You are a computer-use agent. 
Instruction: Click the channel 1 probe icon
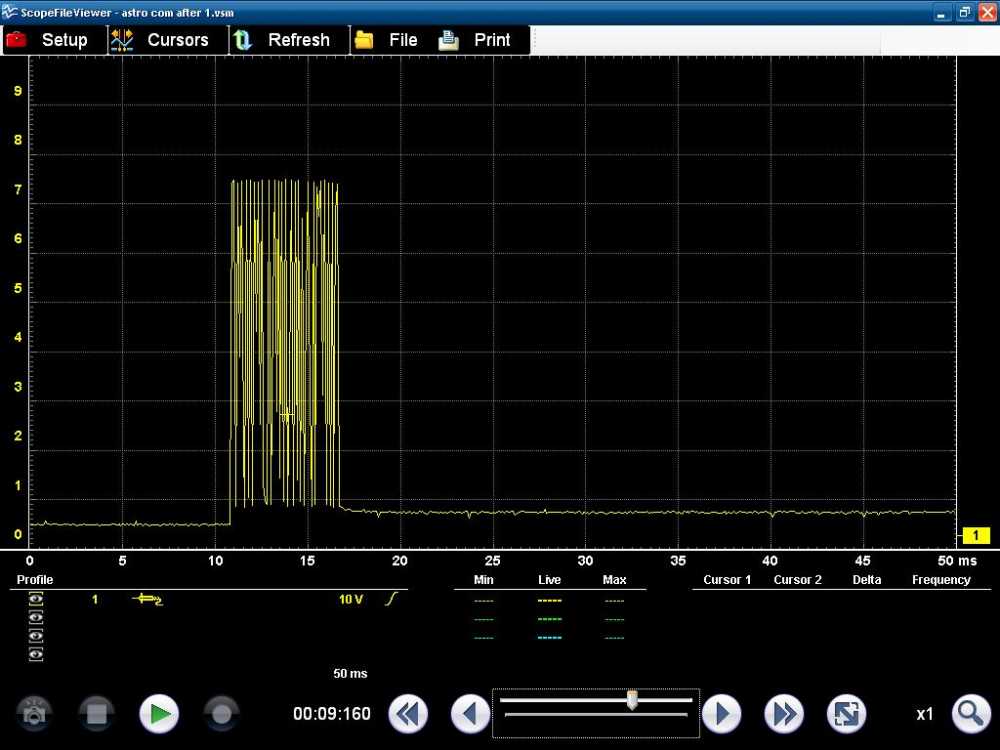coord(147,599)
